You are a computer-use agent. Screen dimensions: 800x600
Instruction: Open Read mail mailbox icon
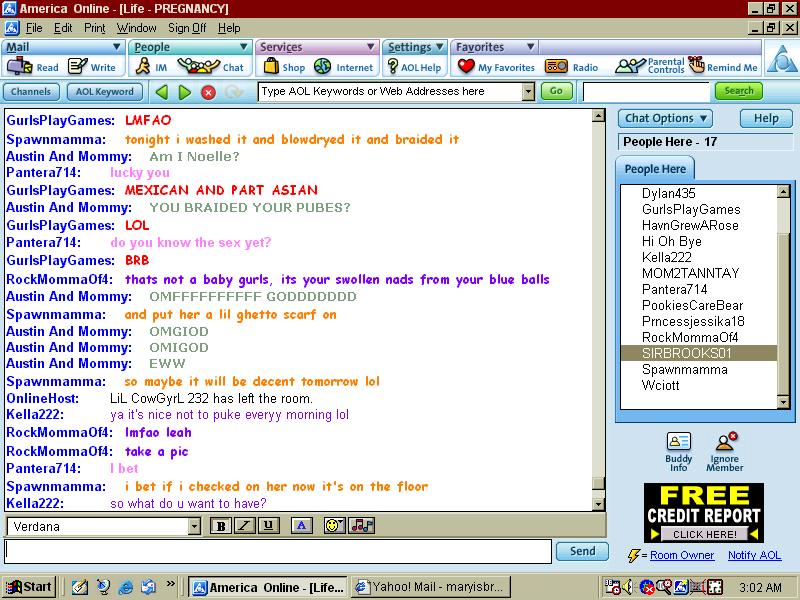click(19, 66)
